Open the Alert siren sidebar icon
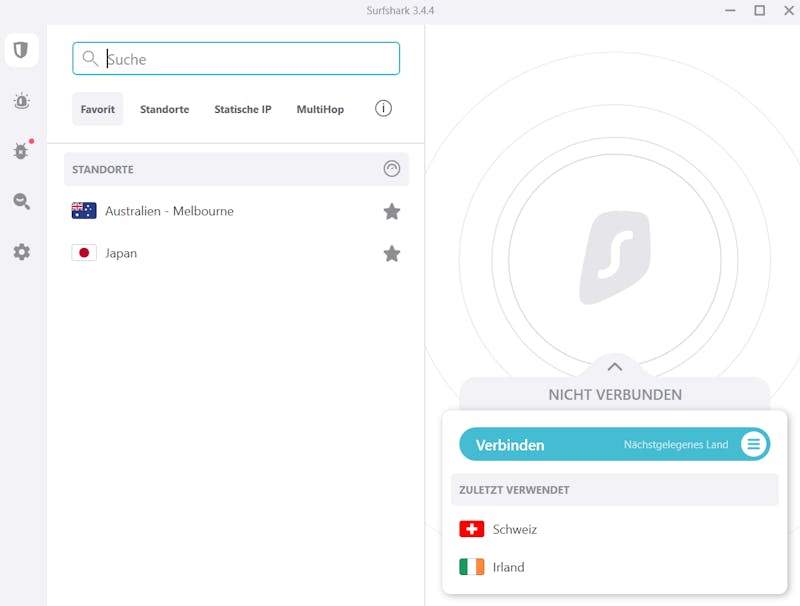 (21, 101)
